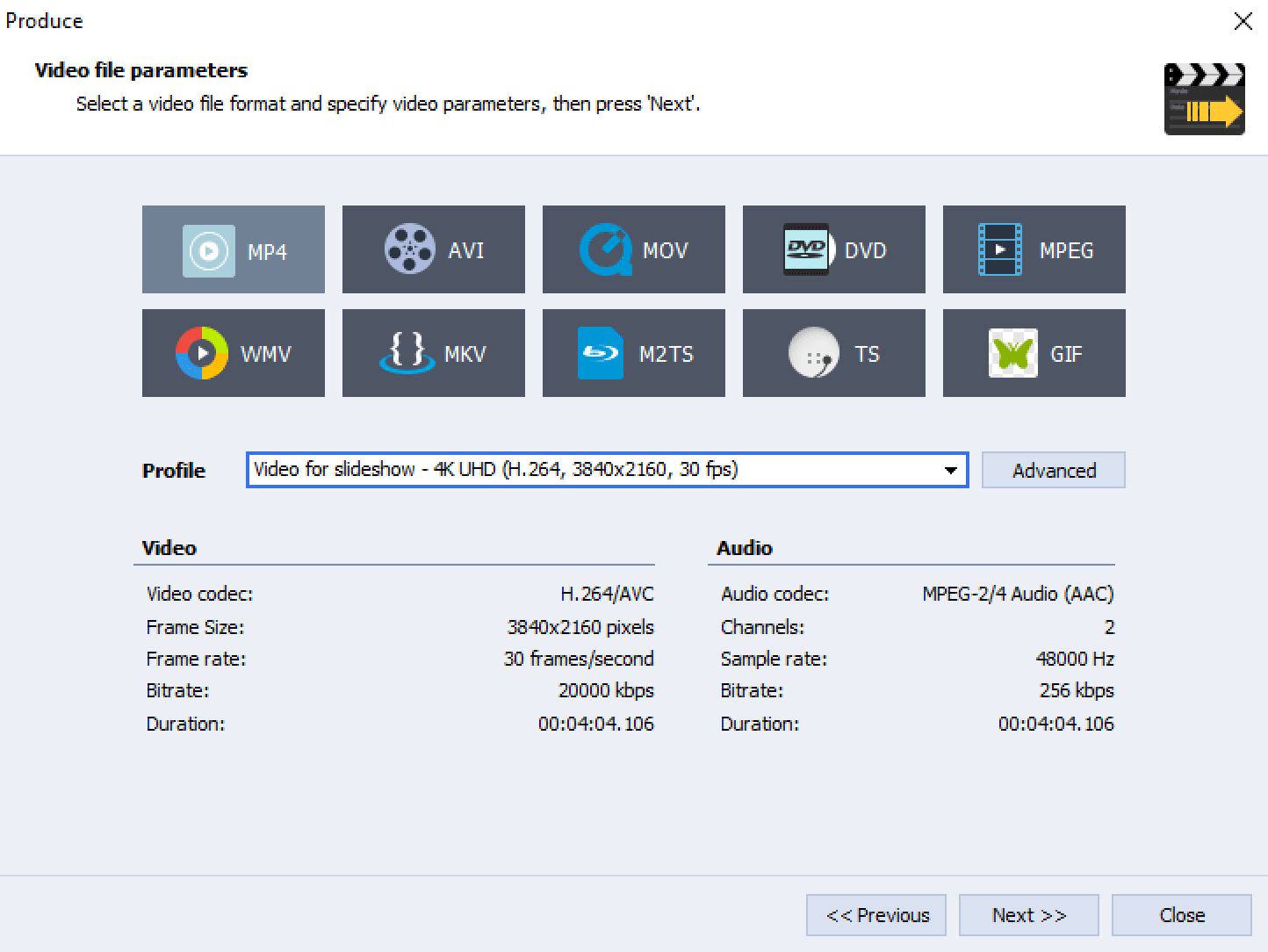The width and height of the screenshot is (1268, 952).
Task: Click the clapperboard produce logo
Action: pos(1205,99)
